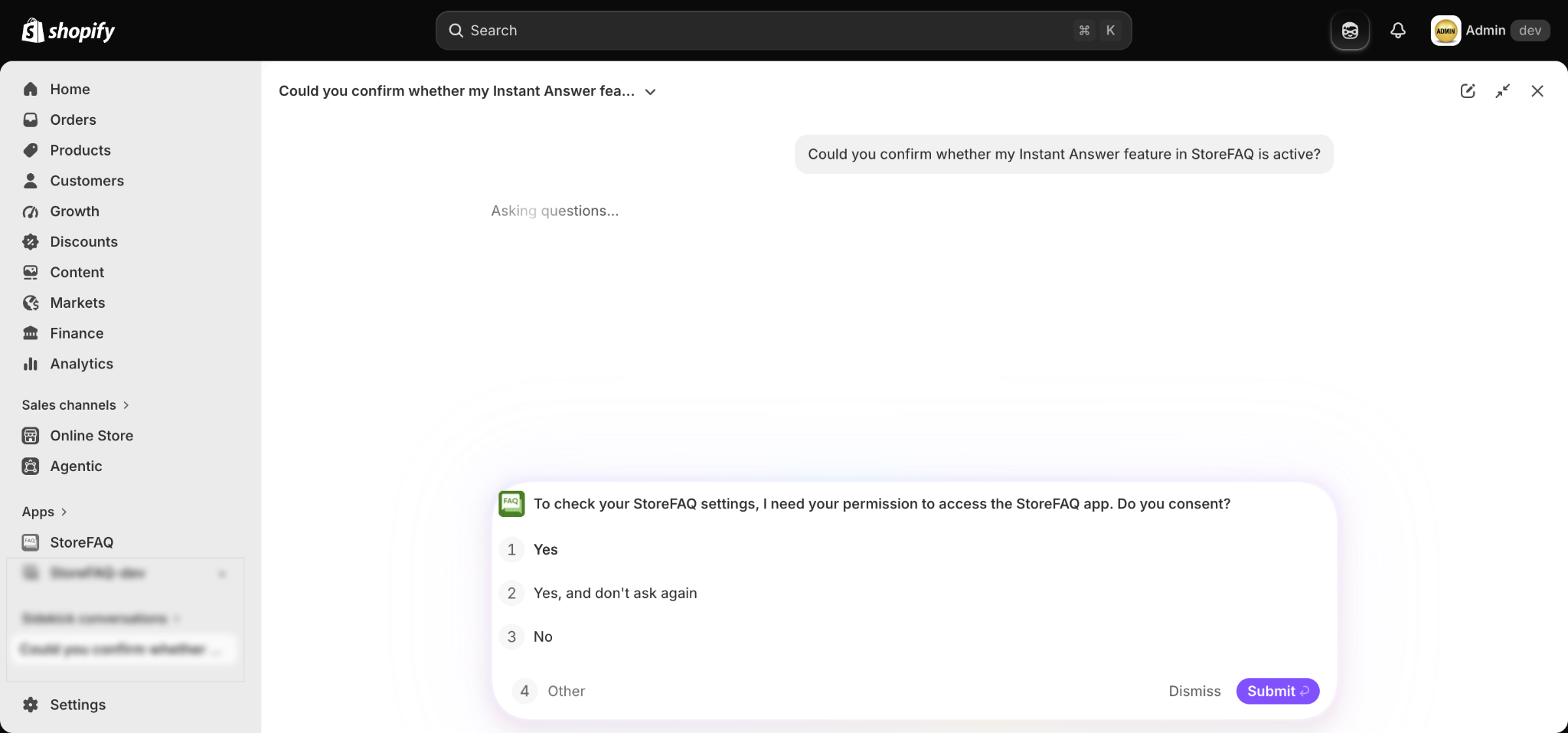The height and width of the screenshot is (733, 1568).
Task: Expand Sales channels chevron
Action: point(126,405)
